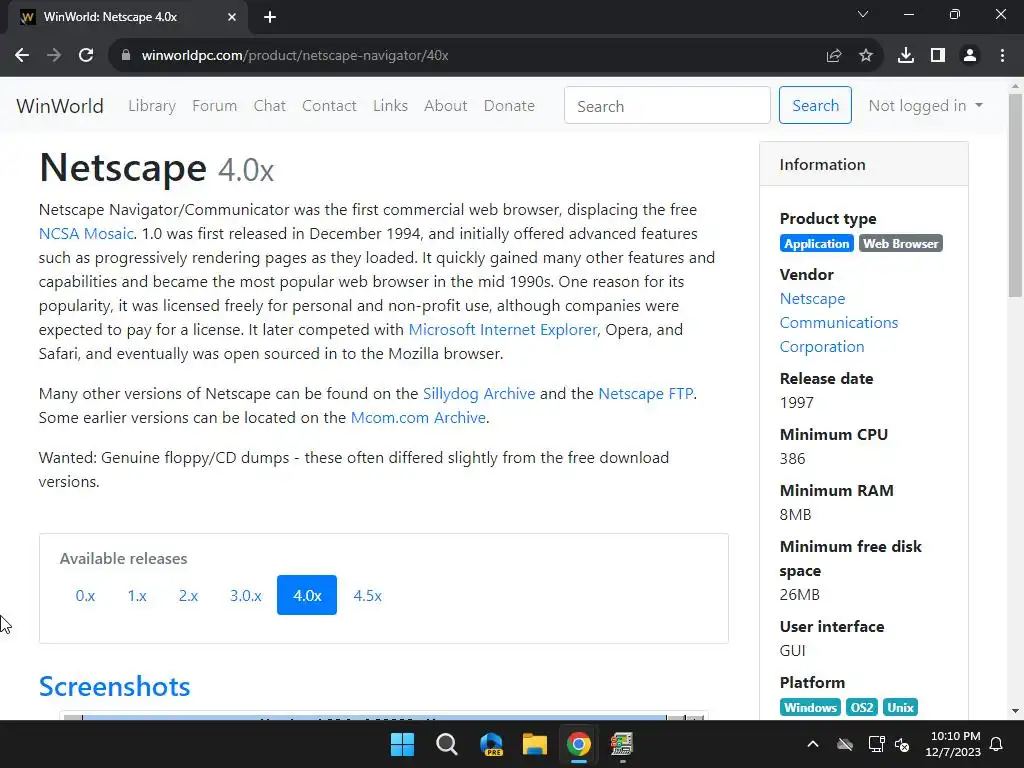The image size is (1024, 768).
Task: Open the last pinned taskbar app
Action: pos(622,744)
